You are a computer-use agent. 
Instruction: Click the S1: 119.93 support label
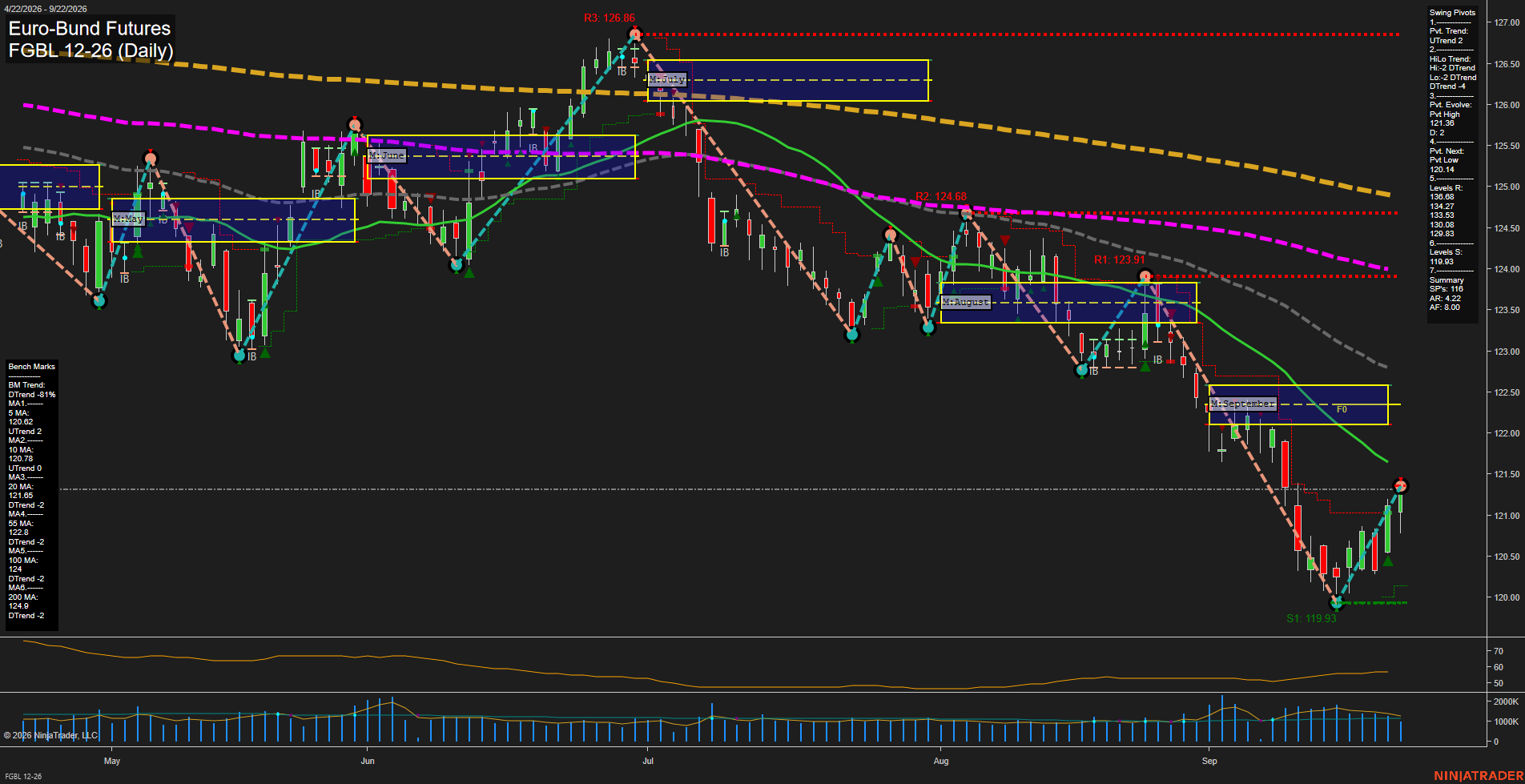(x=1311, y=618)
